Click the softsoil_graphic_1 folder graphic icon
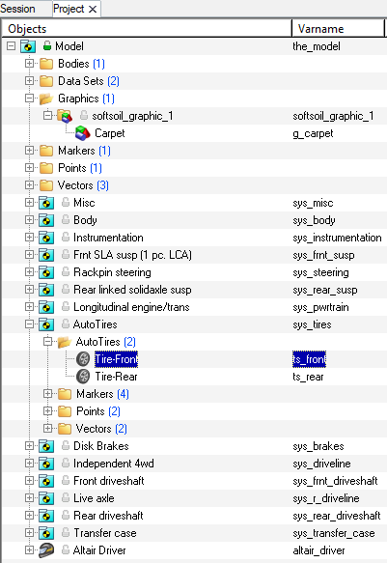387x563 pixels. coord(65,116)
